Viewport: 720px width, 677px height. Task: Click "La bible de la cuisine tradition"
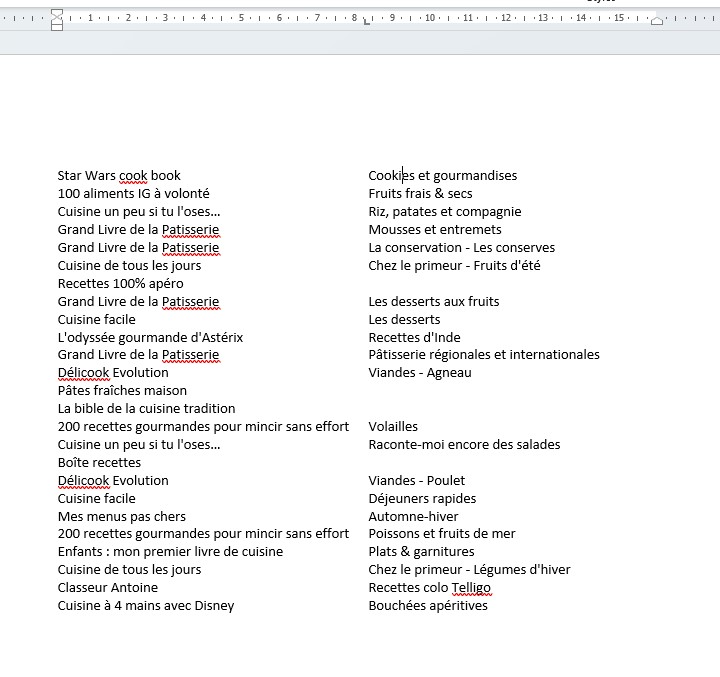pyautogui.click(x=146, y=409)
